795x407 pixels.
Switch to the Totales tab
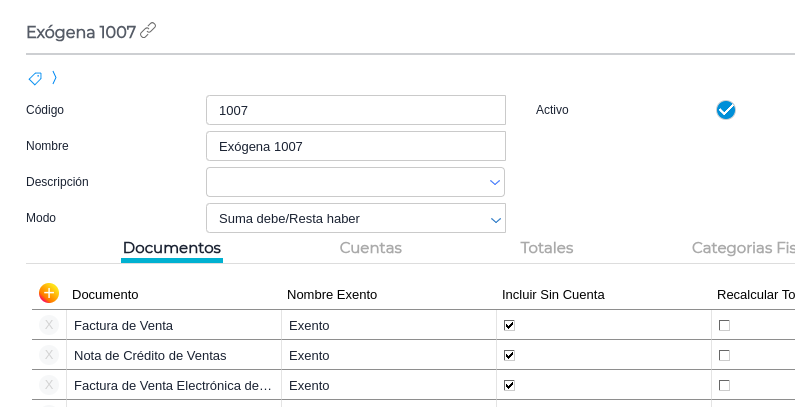[x=546, y=248]
